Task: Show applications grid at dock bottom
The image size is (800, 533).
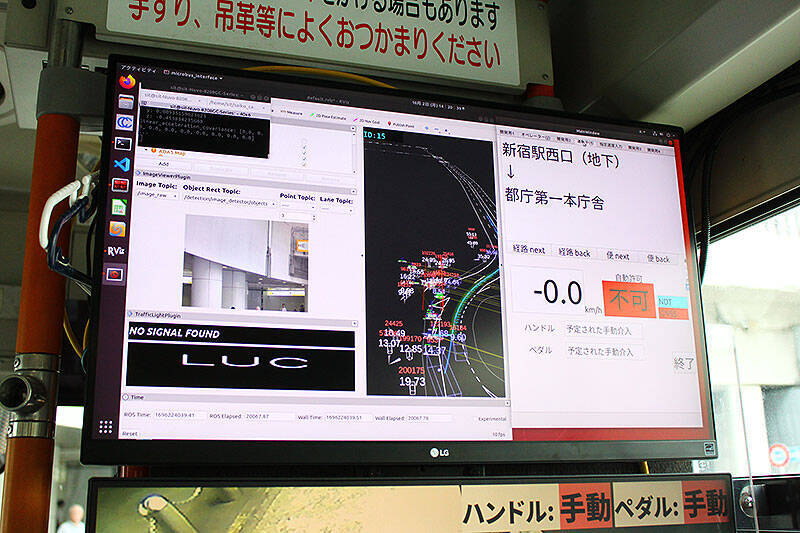Action: pos(106,426)
